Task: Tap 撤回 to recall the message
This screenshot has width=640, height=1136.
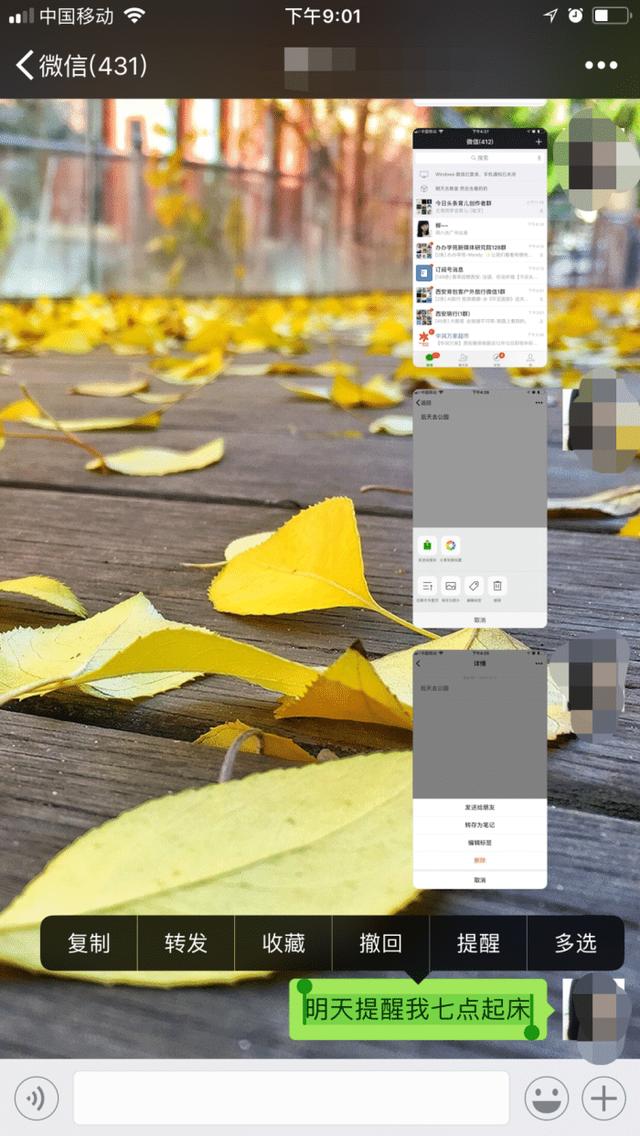Action: click(381, 943)
